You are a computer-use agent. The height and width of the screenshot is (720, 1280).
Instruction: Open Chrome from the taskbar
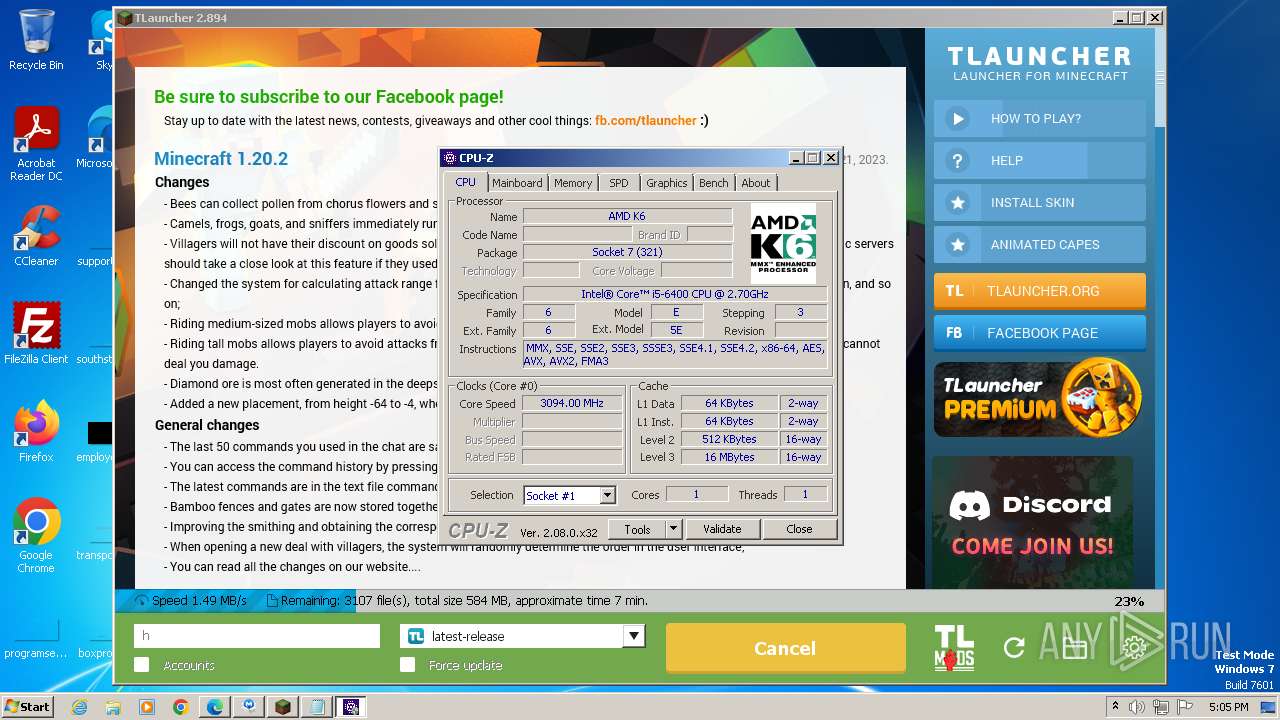tap(180, 707)
